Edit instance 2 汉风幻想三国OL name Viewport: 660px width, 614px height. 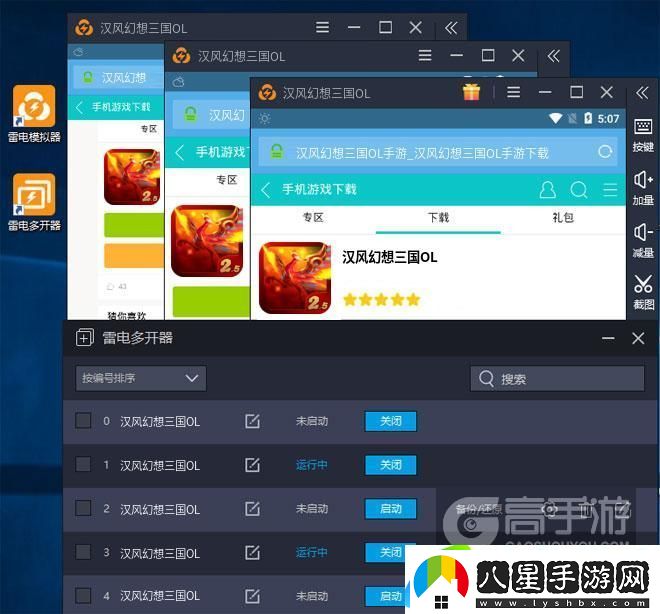[252, 509]
